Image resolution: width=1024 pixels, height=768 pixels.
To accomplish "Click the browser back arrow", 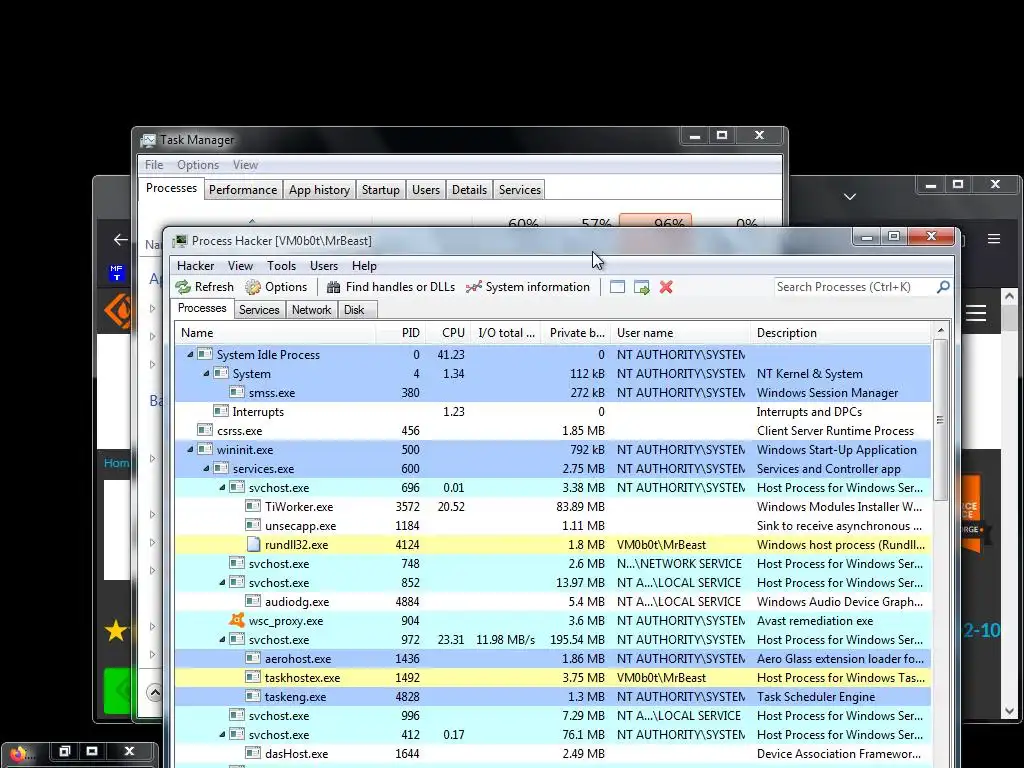I will pos(121,240).
